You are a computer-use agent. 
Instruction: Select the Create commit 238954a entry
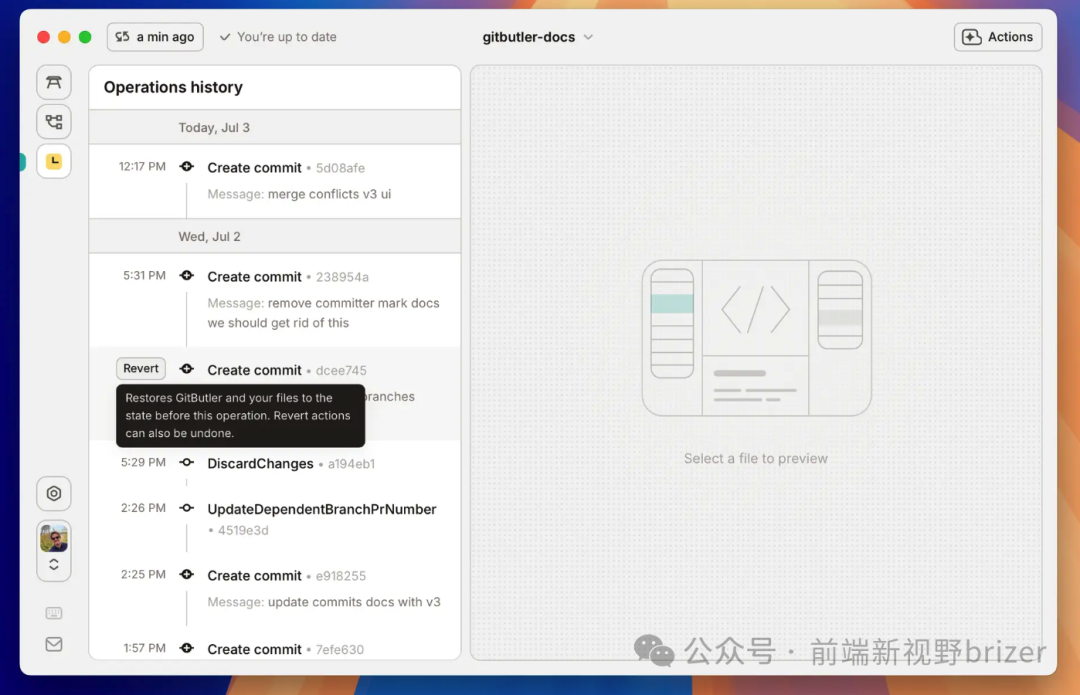click(x=254, y=277)
